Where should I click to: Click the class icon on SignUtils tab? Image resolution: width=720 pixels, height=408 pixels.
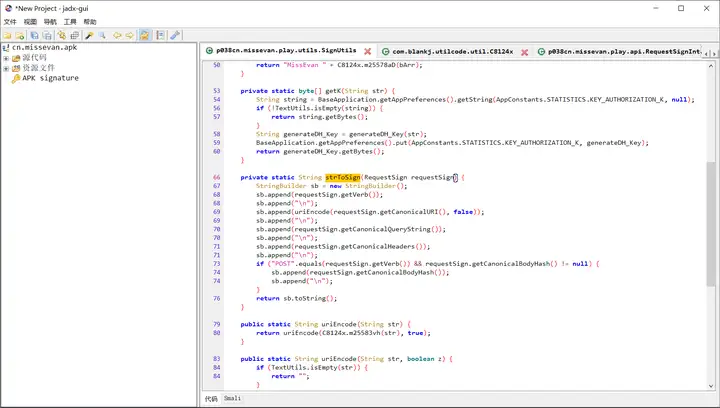(209, 51)
